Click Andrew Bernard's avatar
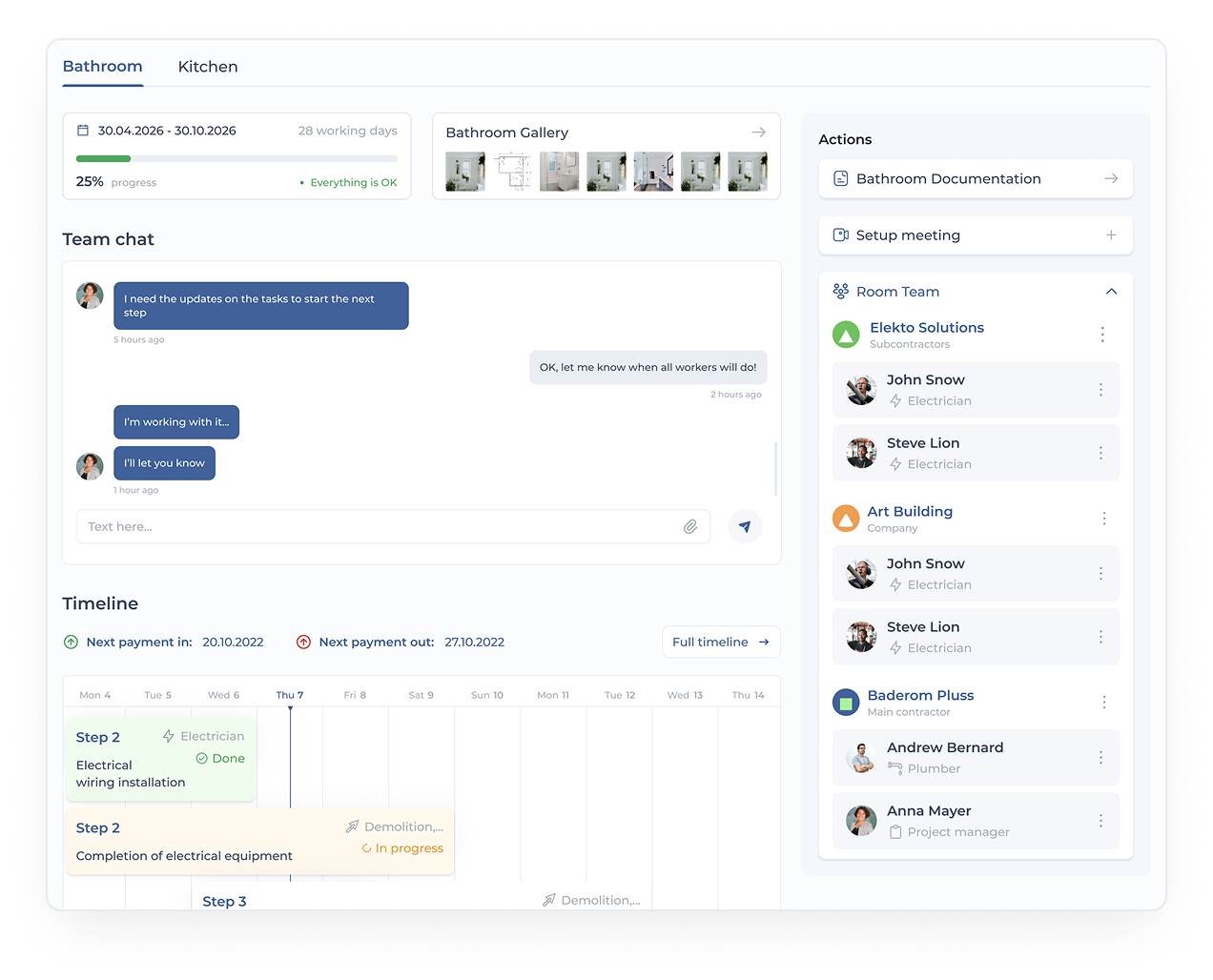This screenshot has width=1213, height=980. (x=861, y=758)
